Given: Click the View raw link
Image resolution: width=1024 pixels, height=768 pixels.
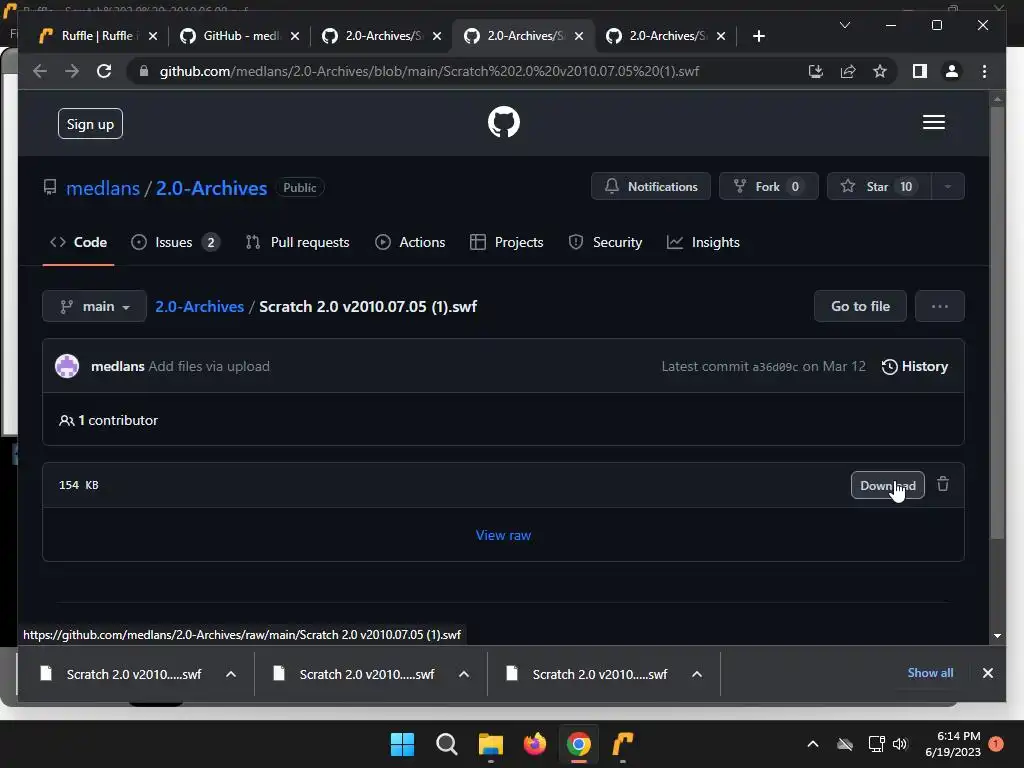Looking at the screenshot, I should pos(504,536).
